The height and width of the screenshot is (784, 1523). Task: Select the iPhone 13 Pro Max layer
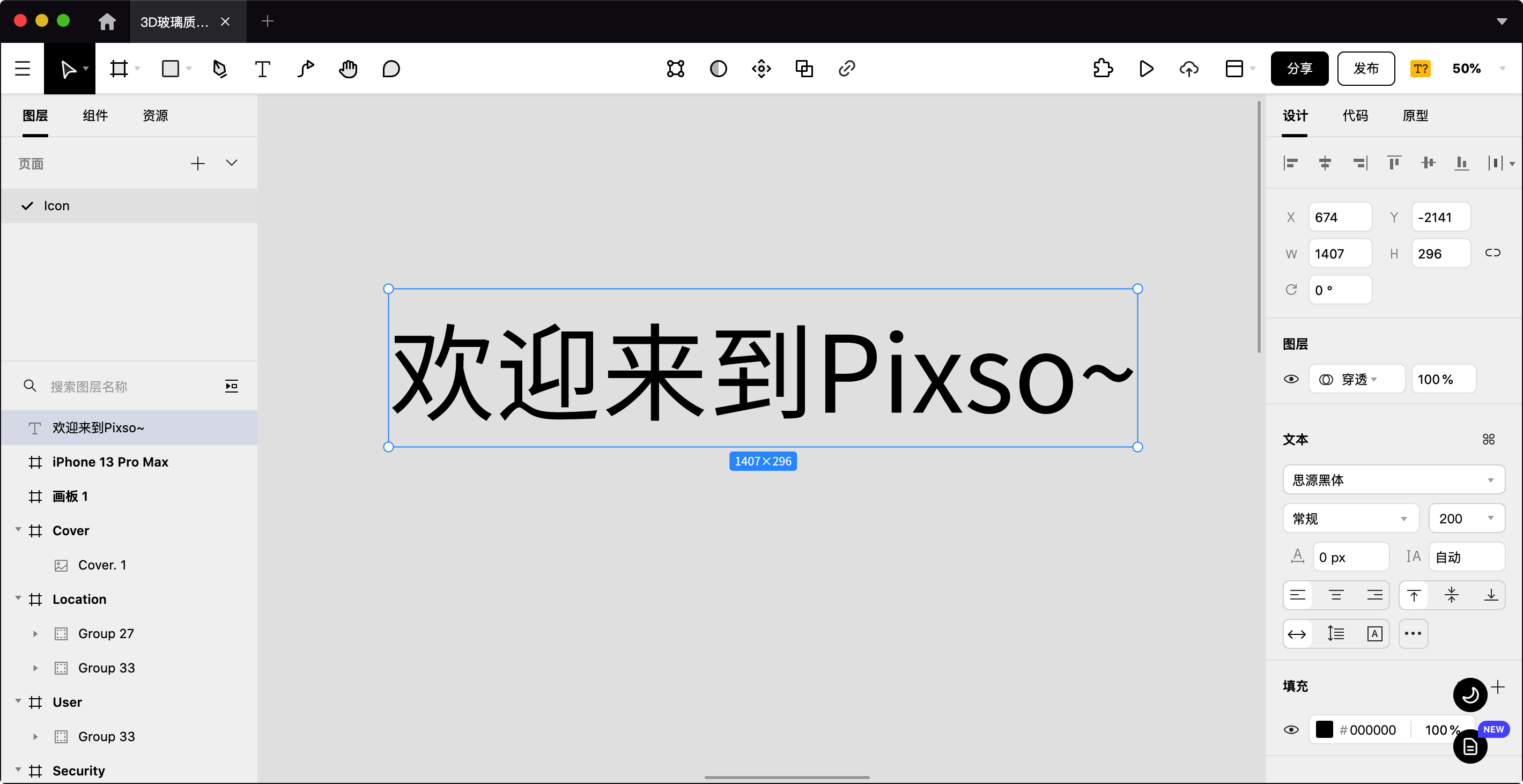click(x=129, y=462)
